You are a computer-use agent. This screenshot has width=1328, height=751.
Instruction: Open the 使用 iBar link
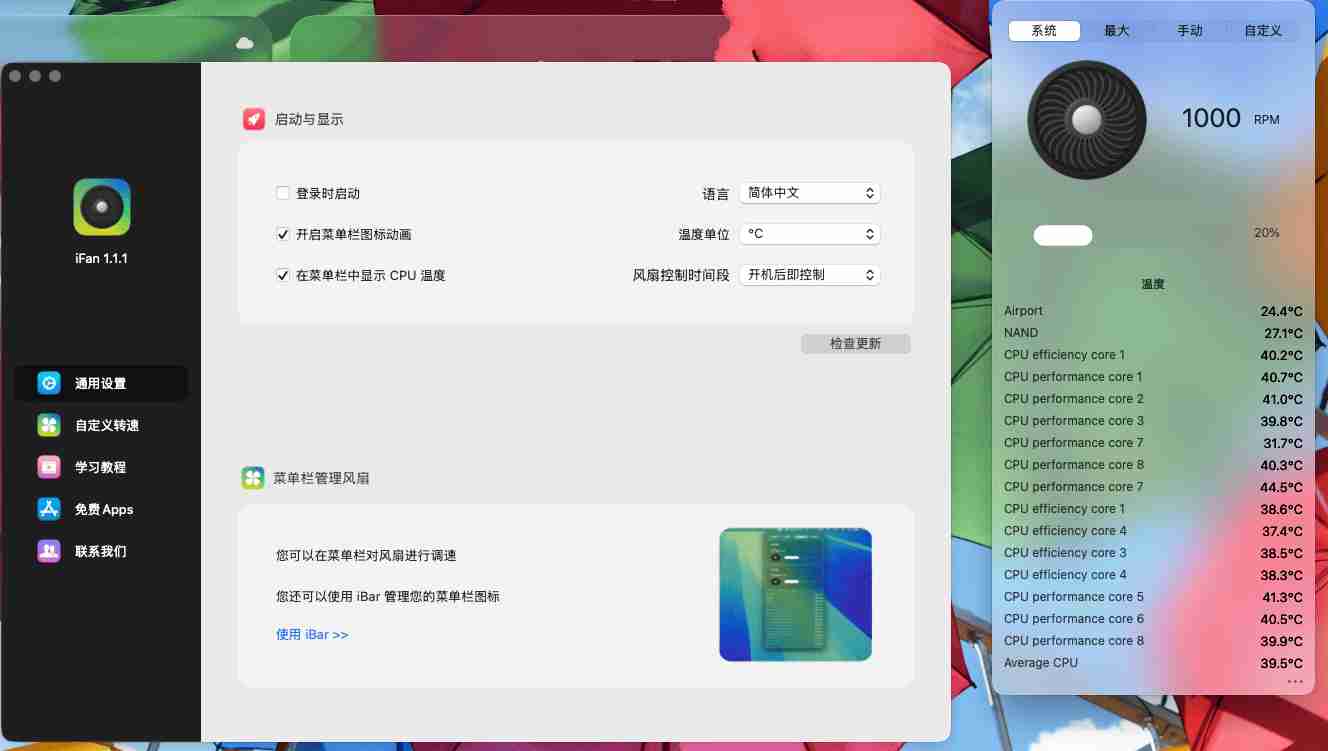point(312,634)
